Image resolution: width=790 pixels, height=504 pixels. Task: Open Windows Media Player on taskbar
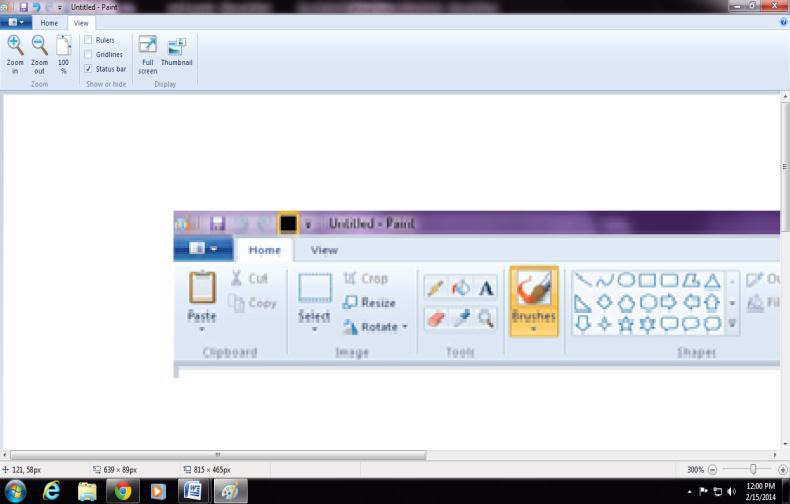click(x=158, y=491)
